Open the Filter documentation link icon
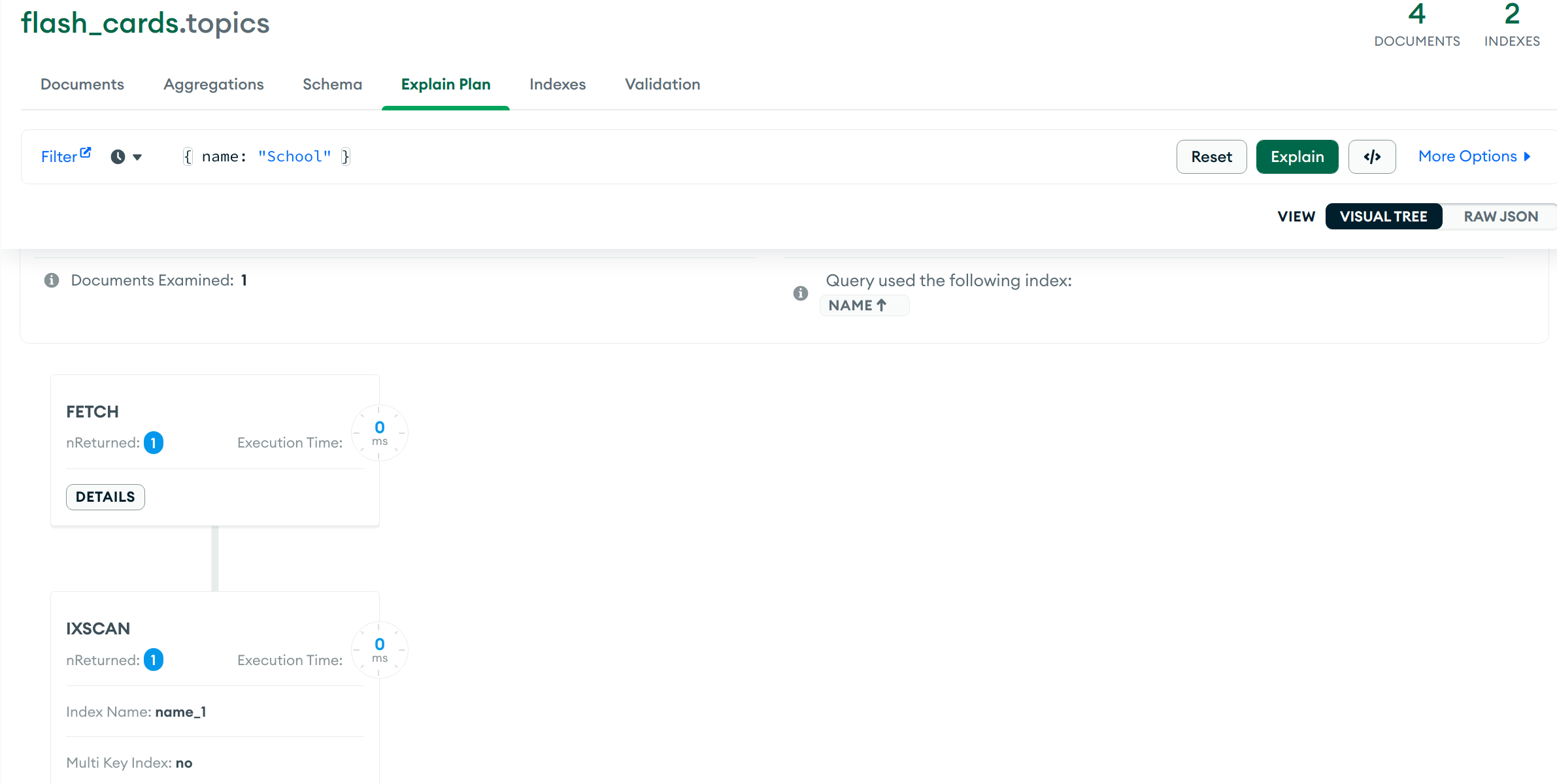Screen dimensions: 1557x784 86,152
